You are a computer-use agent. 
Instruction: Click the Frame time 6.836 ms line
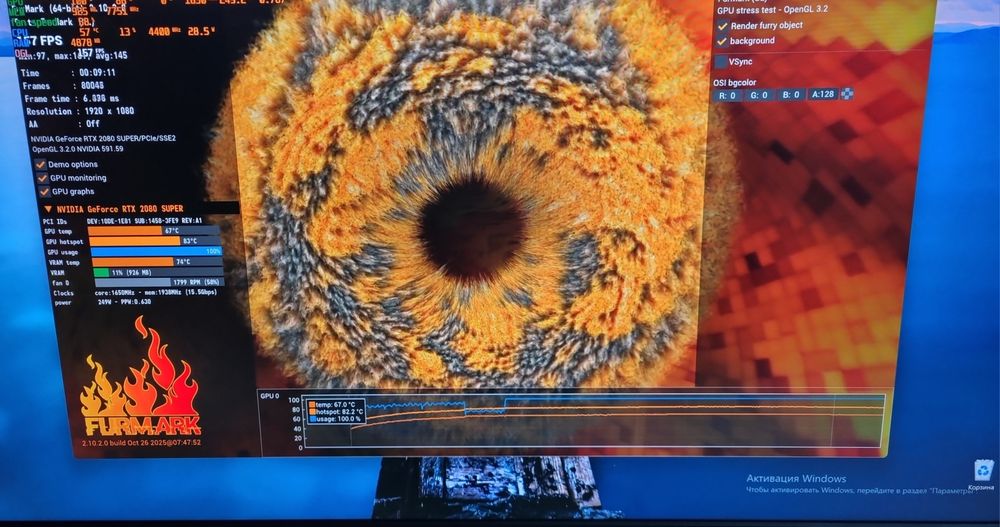72,99
